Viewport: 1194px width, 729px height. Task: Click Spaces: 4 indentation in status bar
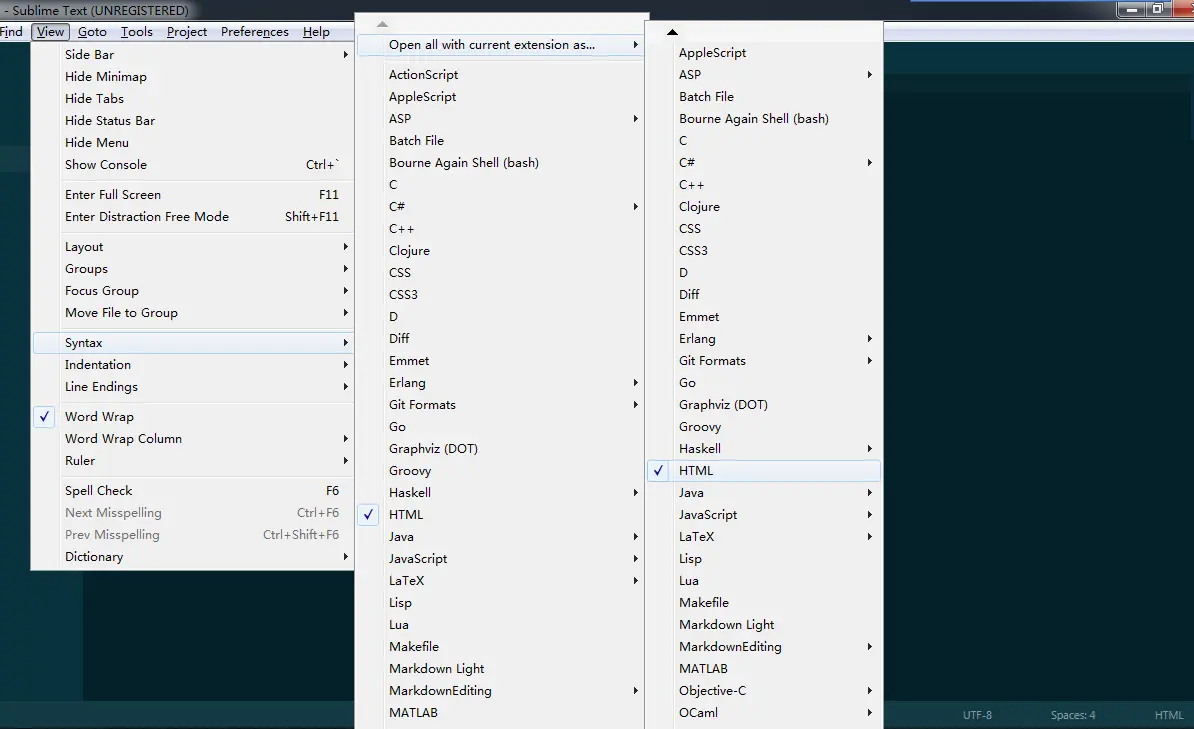pyautogui.click(x=1073, y=715)
